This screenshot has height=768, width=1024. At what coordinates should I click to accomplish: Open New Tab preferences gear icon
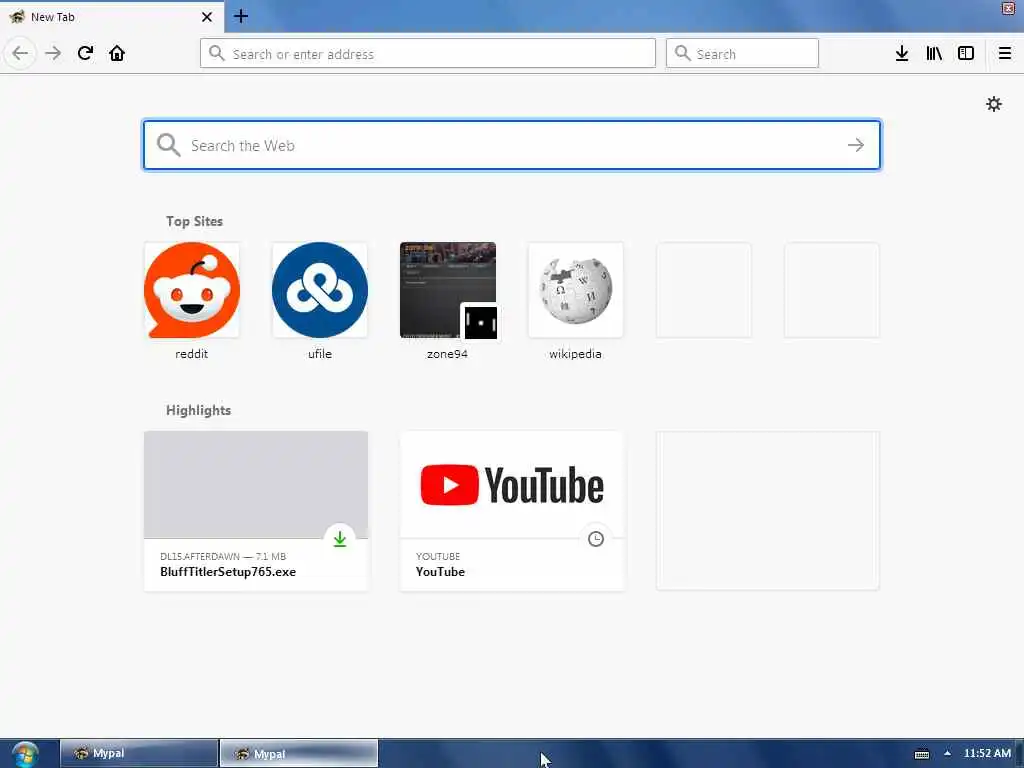(x=994, y=104)
